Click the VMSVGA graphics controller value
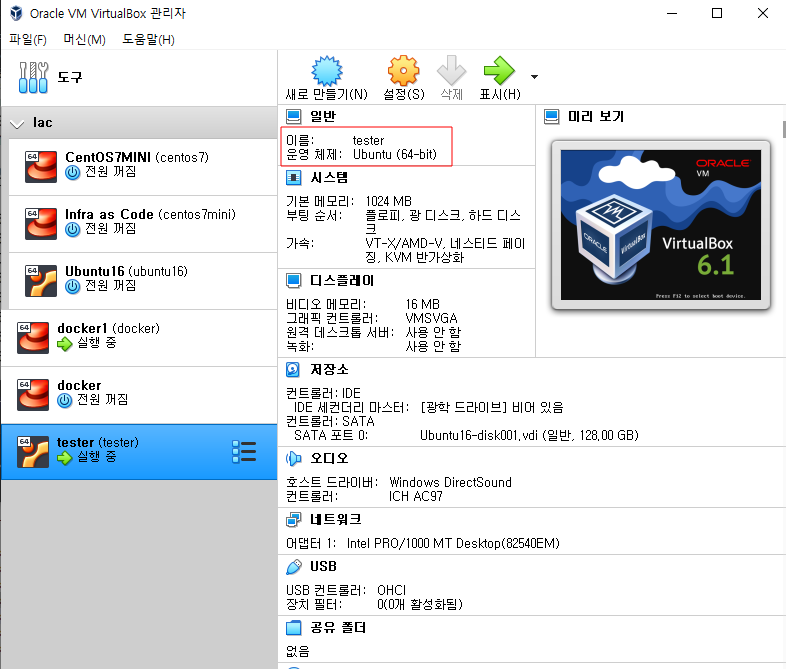The image size is (786, 669). pyautogui.click(x=431, y=319)
